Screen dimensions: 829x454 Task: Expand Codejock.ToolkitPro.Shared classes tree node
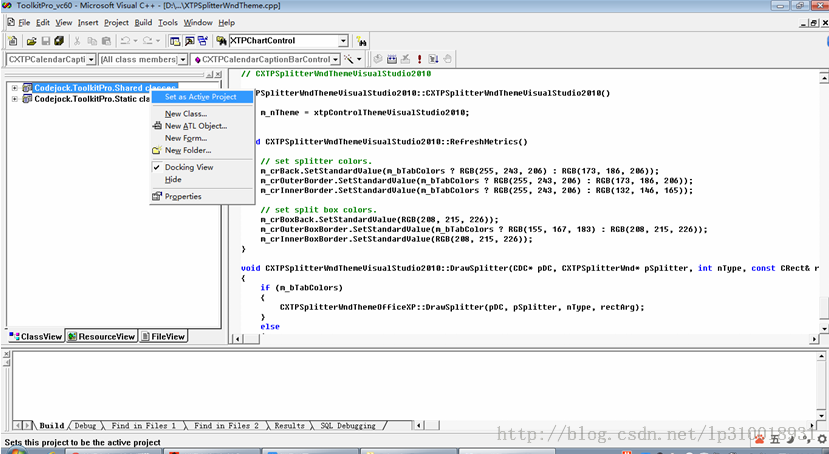(x=15, y=88)
